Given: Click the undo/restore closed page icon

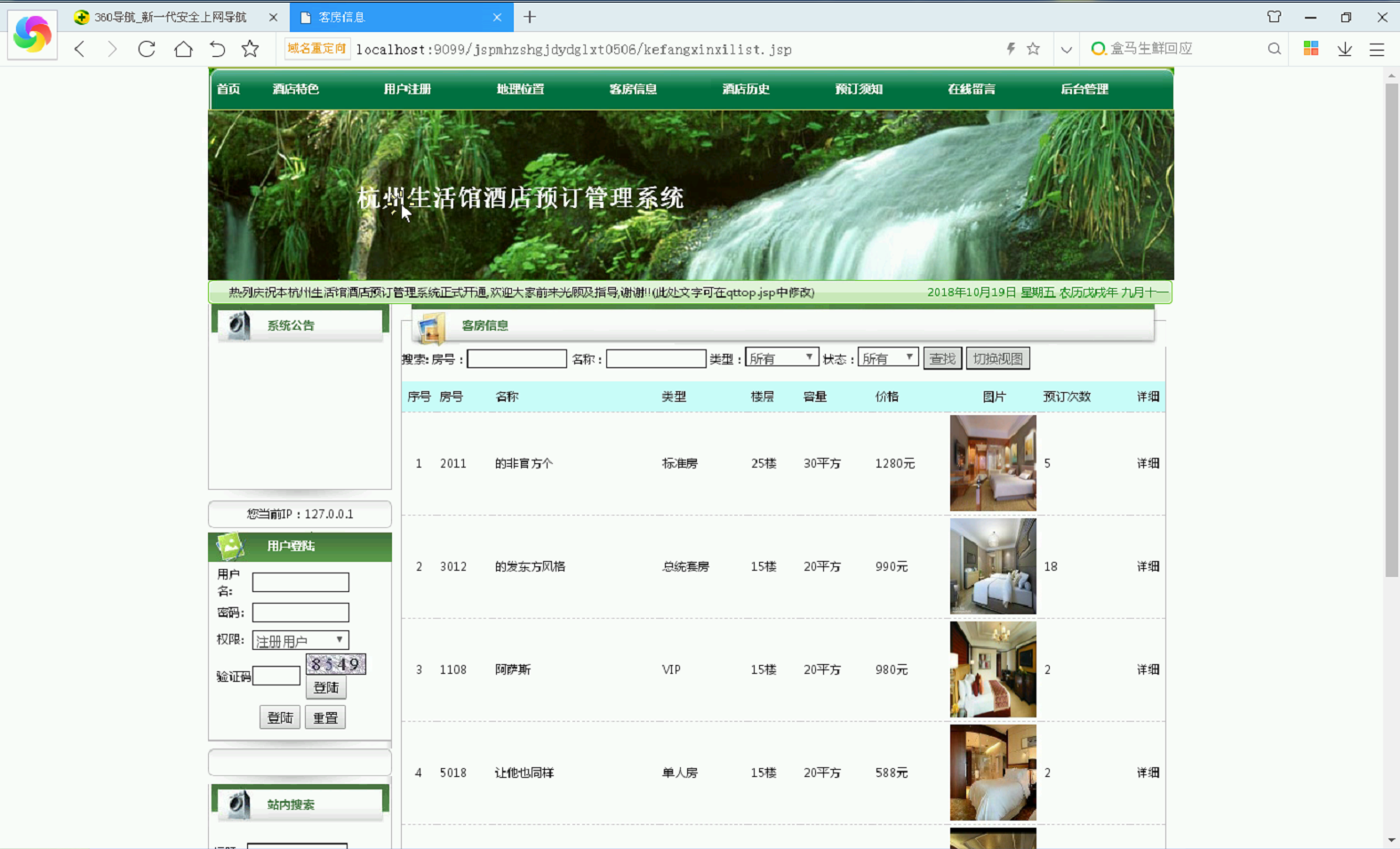Looking at the screenshot, I should pyautogui.click(x=217, y=49).
